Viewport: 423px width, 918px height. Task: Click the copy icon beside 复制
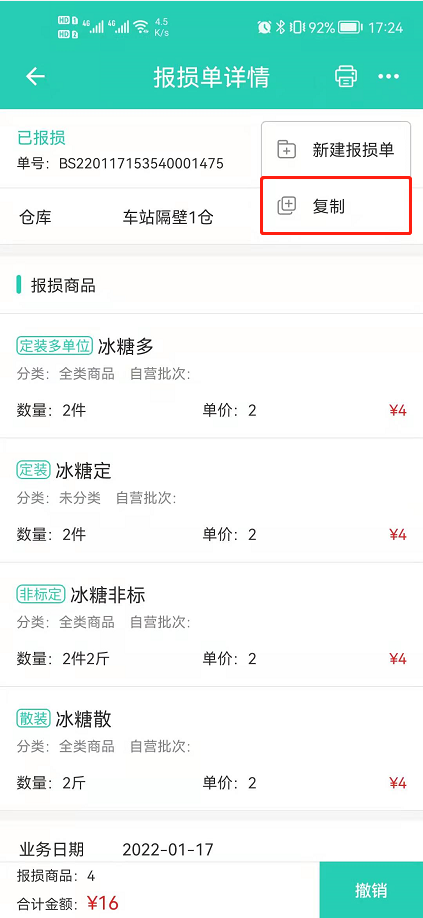coord(287,206)
